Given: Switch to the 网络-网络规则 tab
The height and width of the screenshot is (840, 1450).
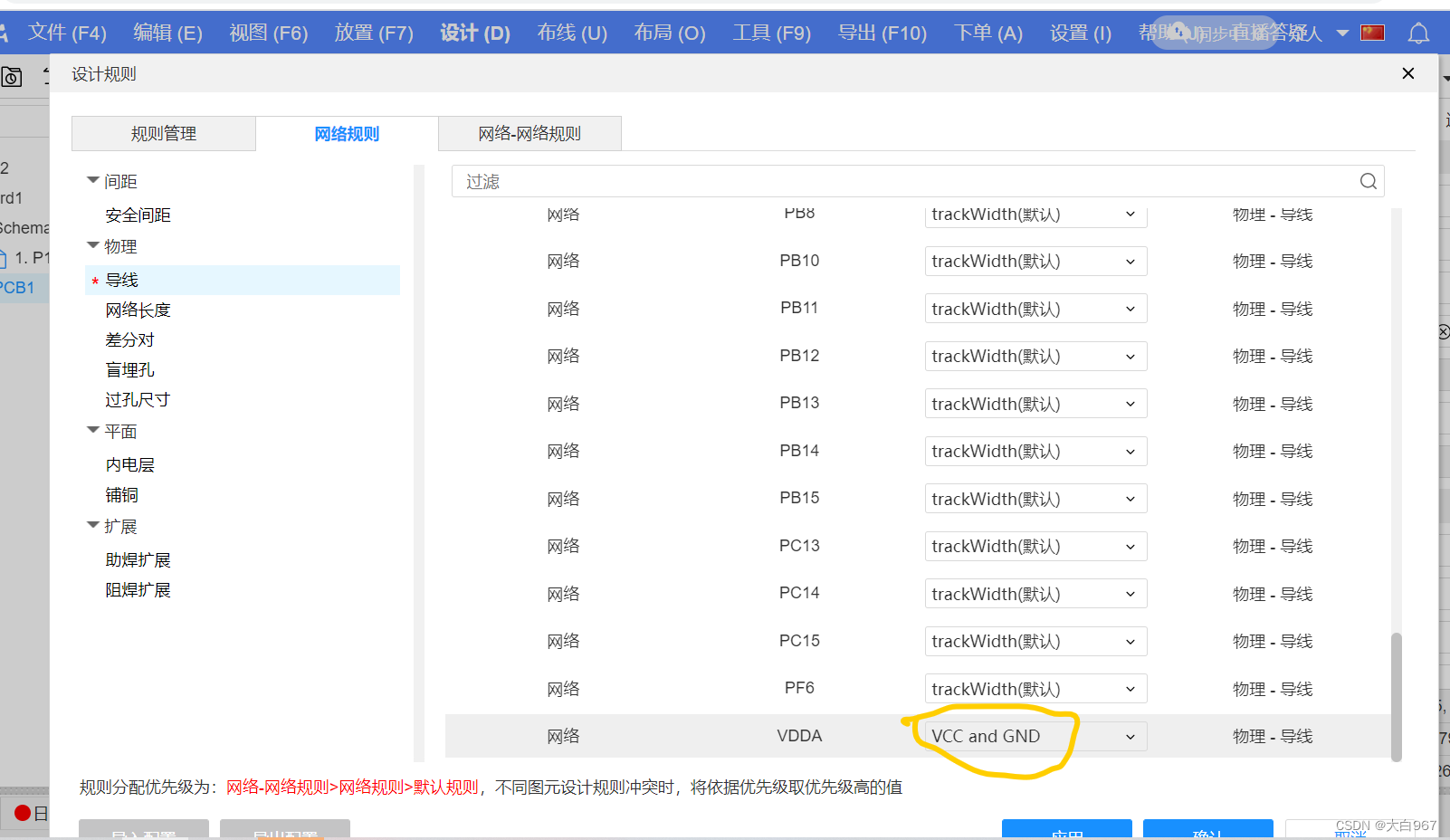Looking at the screenshot, I should tap(529, 133).
